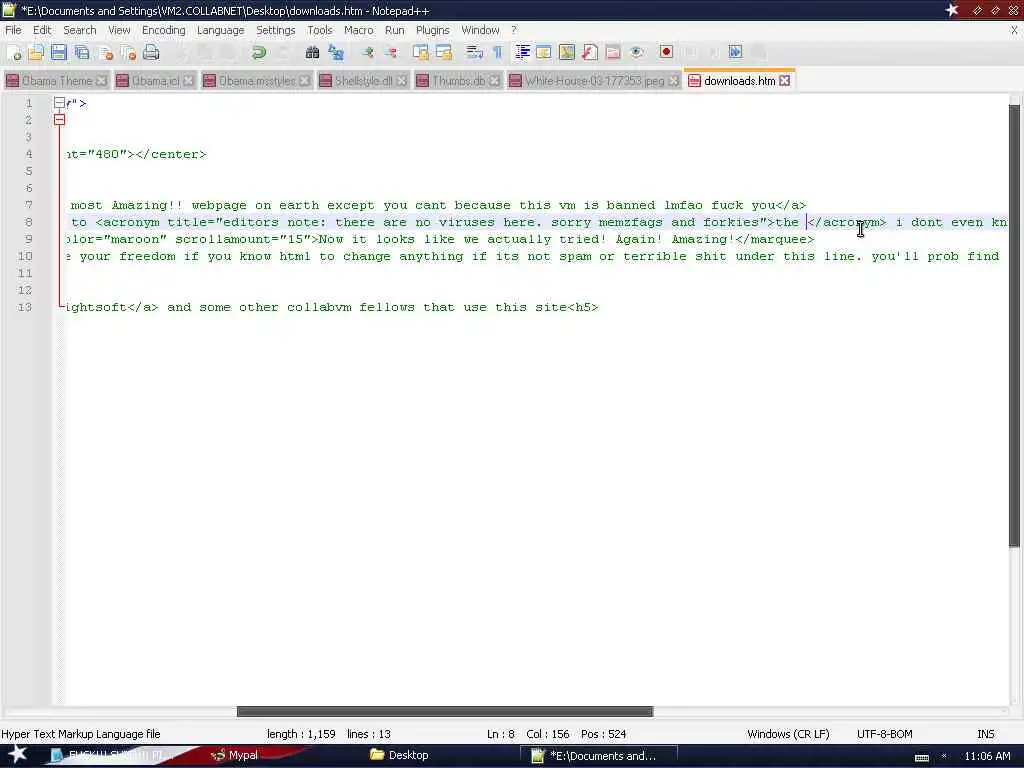Click the Close All toolbar icon

click(128, 52)
